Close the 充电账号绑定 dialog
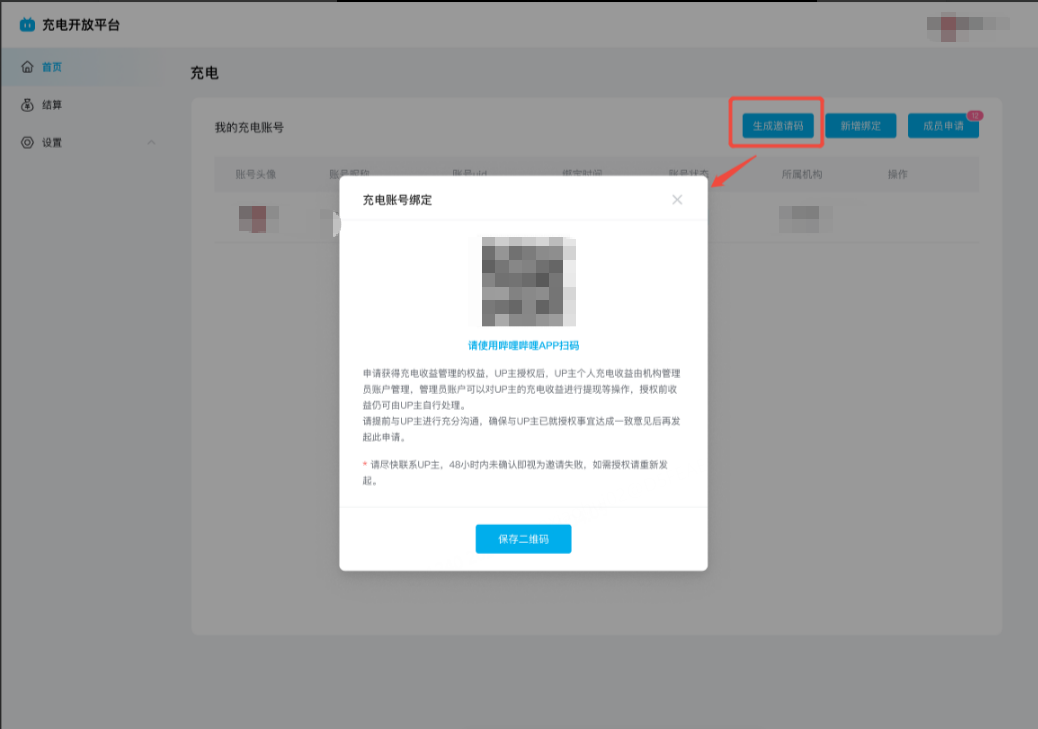This screenshot has height=729, width=1038. click(x=677, y=199)
